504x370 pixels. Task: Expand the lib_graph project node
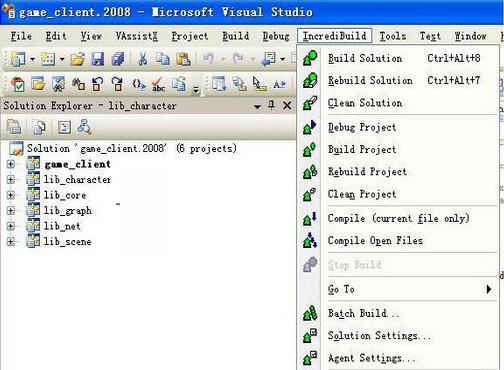click(x=11, y=211)
